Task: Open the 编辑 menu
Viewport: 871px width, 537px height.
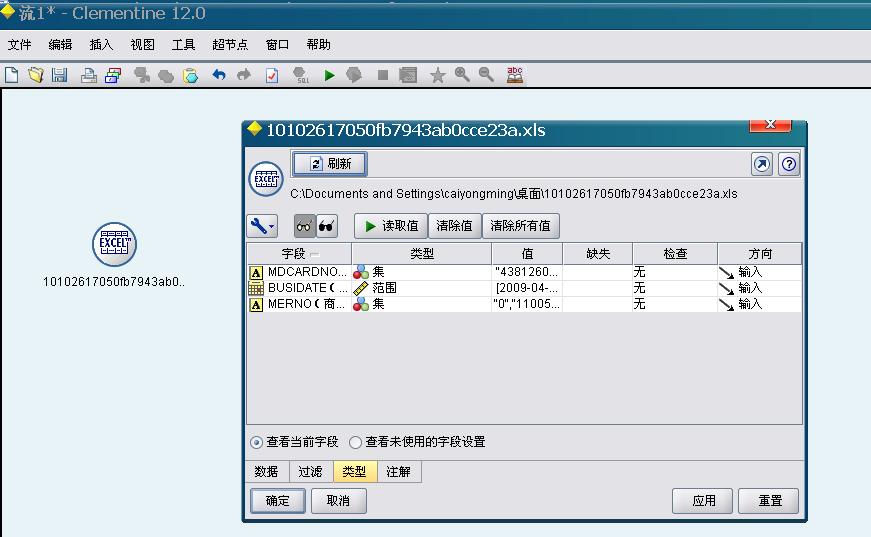Action: 60,45
